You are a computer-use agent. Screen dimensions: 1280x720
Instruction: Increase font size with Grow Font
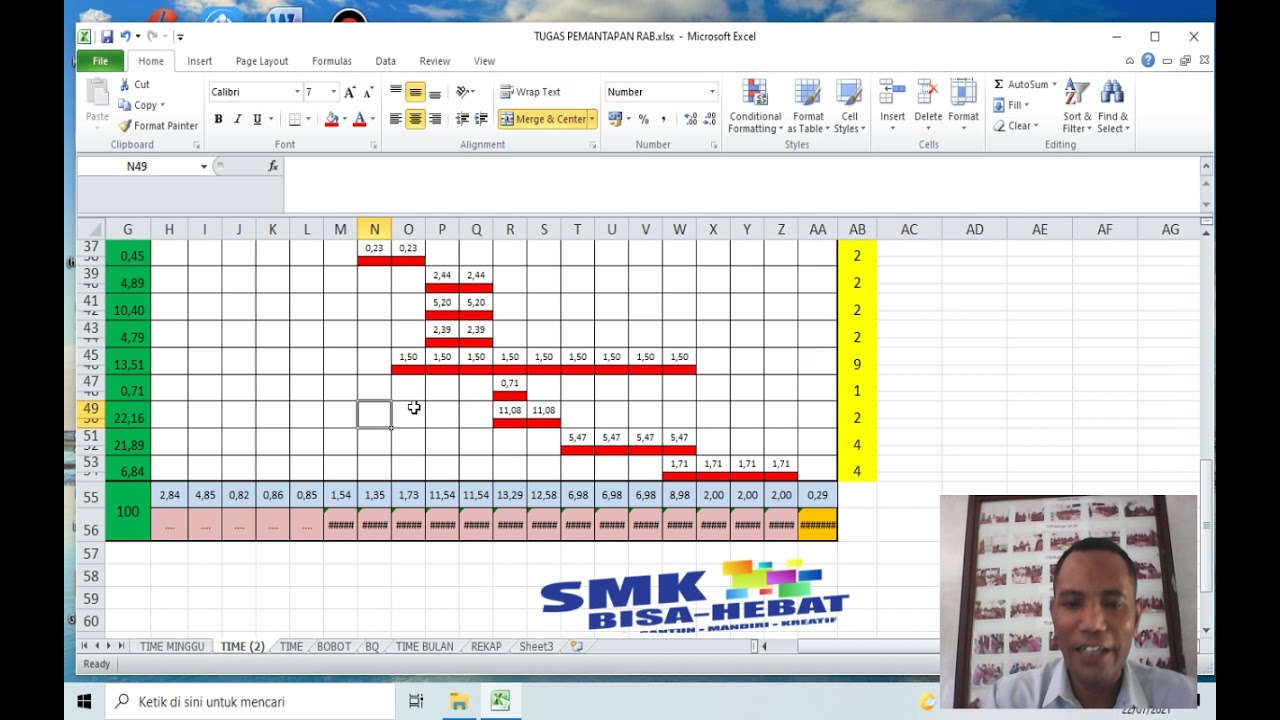[350, 92]
